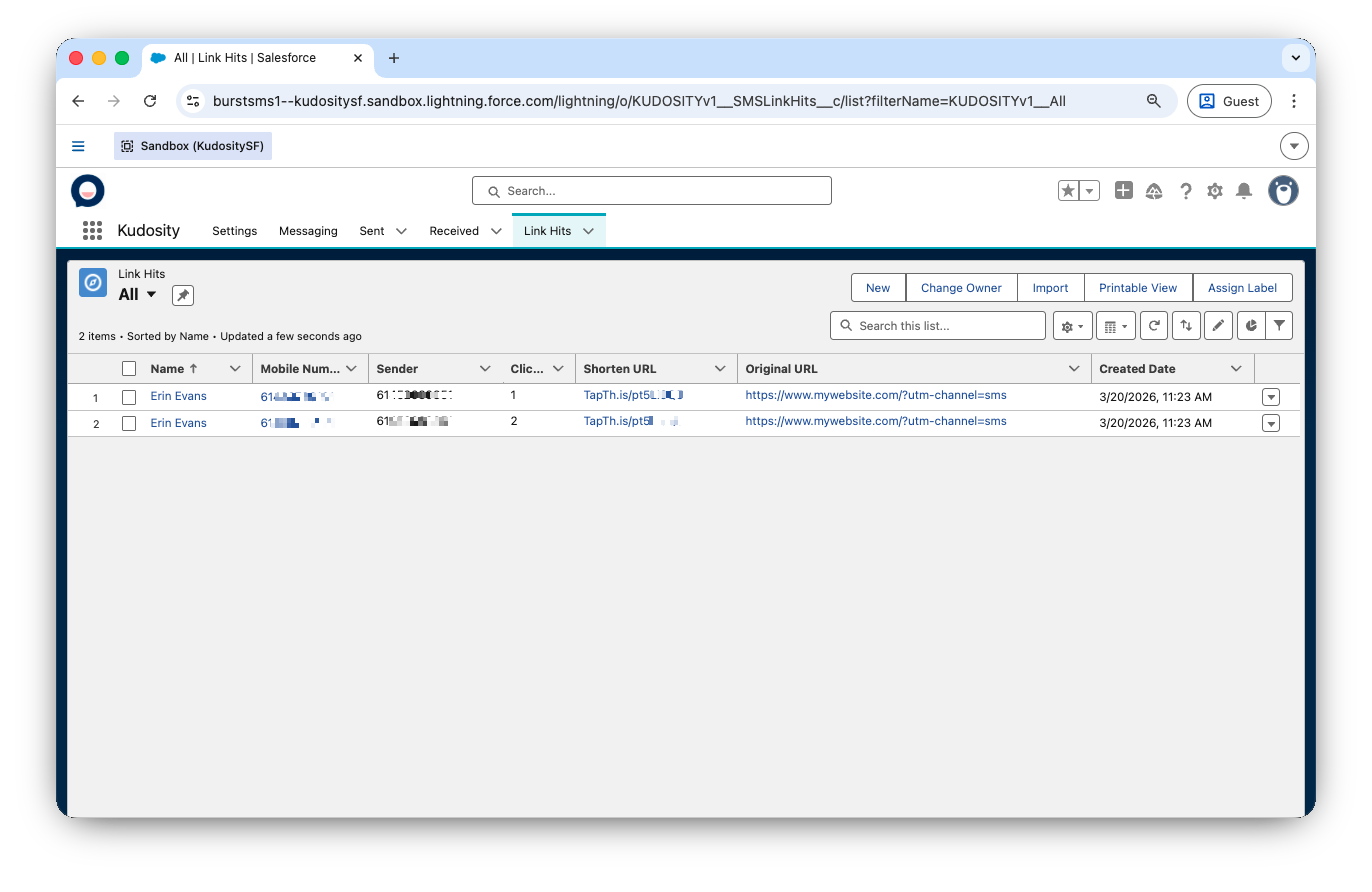Open the notifications bell

(1244, 191)
